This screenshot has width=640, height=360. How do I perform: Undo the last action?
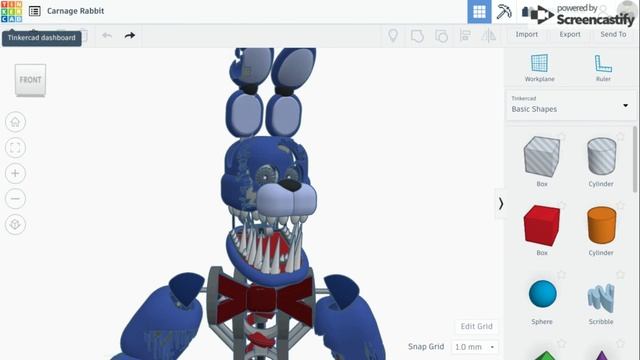(x=107, y=36)
